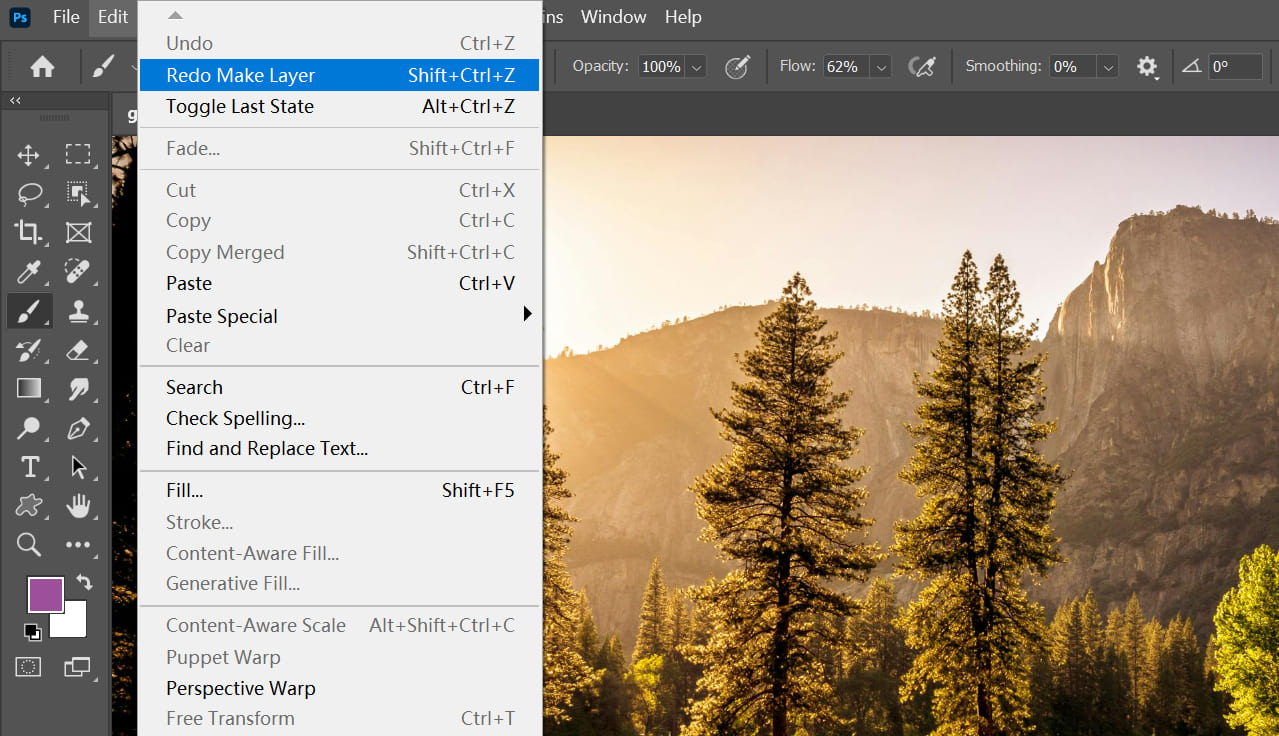Open the Smoothing percentage dropdown
The width and height of the screenshot is (1279, 736).
[1107, 66]
